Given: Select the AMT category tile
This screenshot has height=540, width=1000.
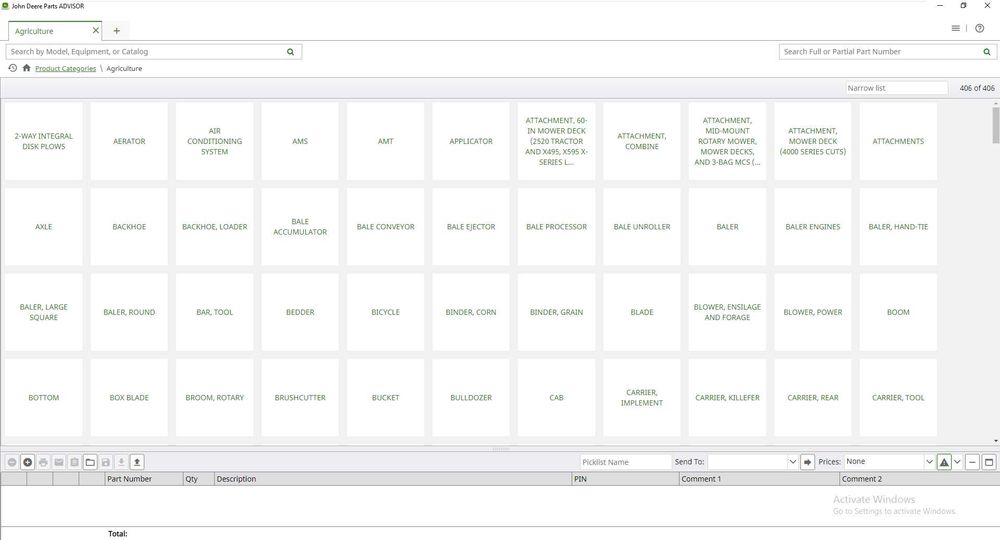Looking at the screenshot, I should tap(385, 141).
